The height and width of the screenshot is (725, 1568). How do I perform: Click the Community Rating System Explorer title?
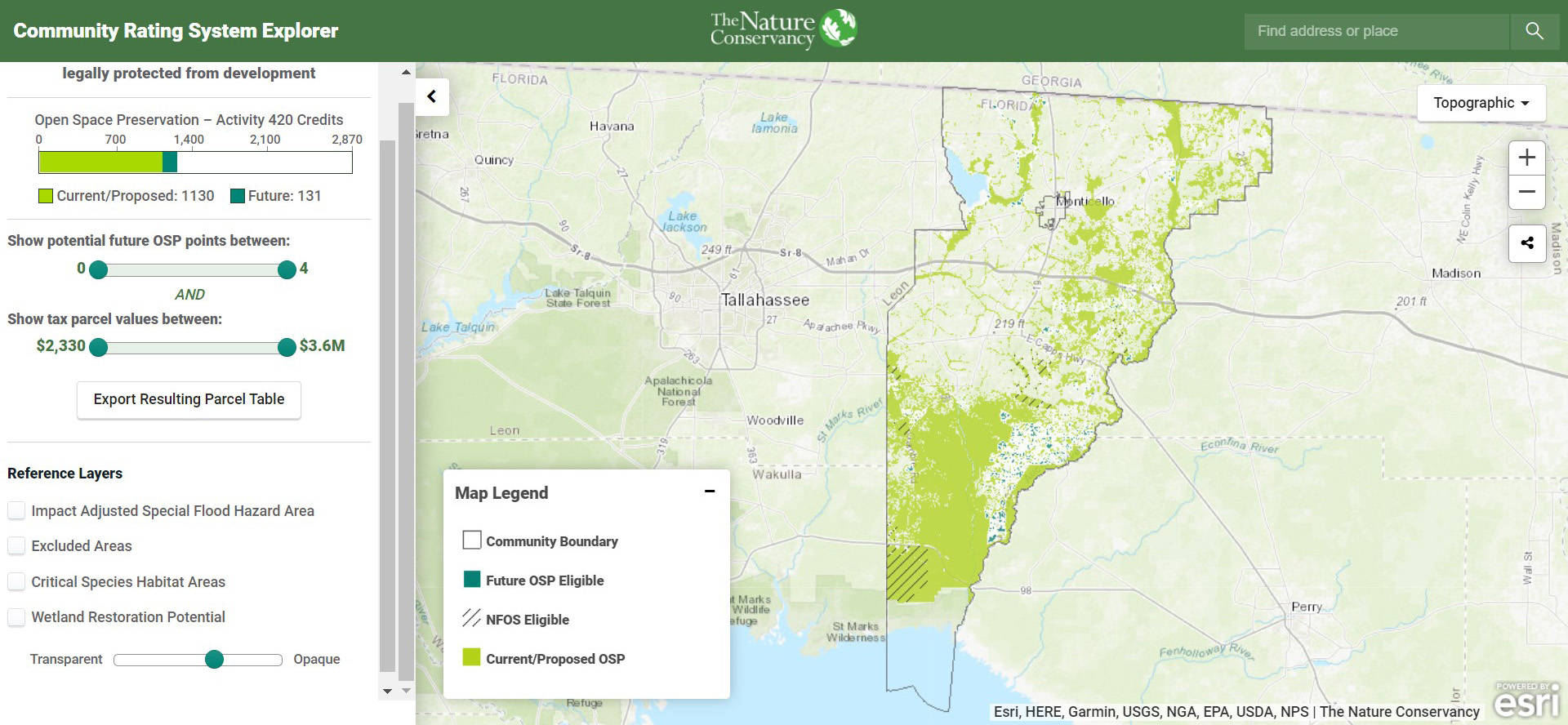tap(176, 31)
